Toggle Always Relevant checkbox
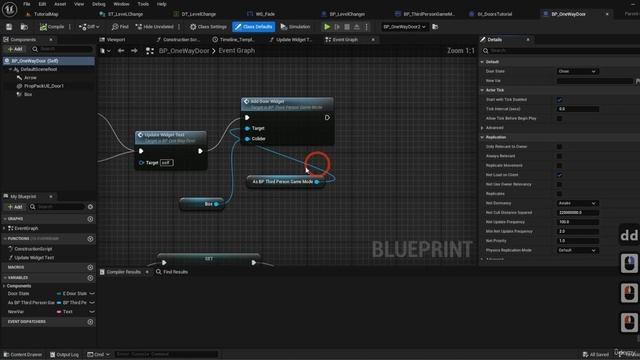The image size is (640, 360). pyautogui.click(x=559, y=156)
